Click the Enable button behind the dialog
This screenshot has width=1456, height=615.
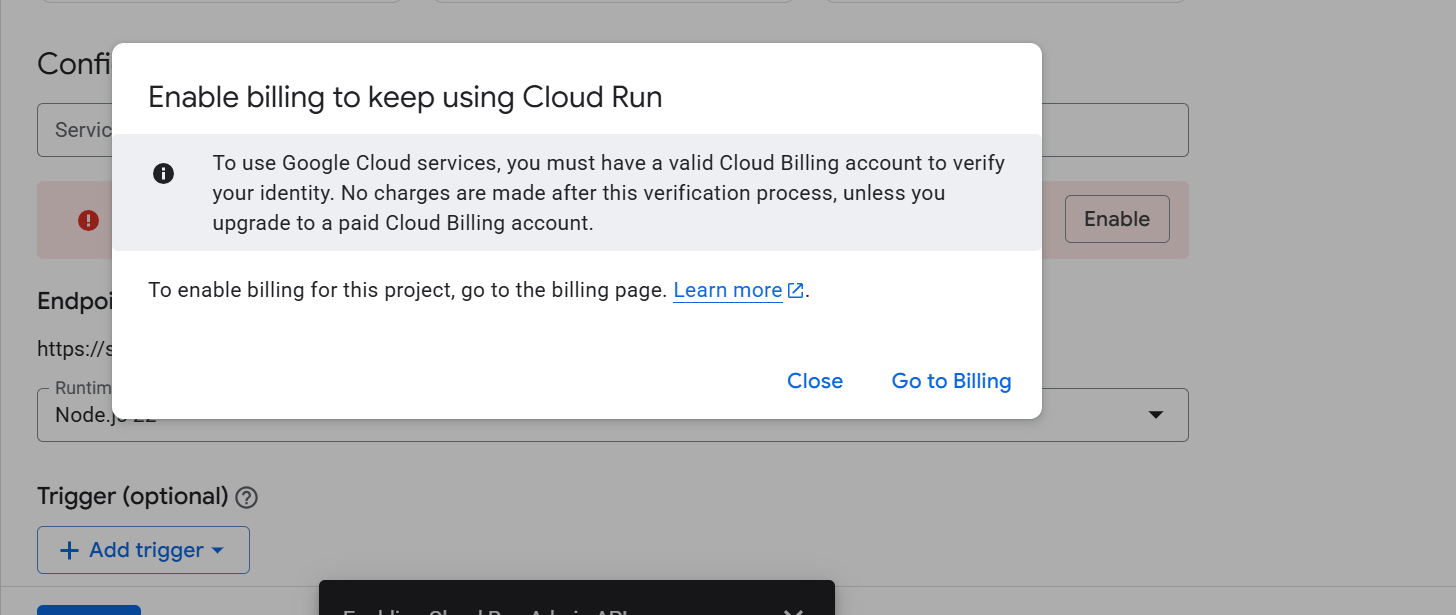click(1117, 219)
